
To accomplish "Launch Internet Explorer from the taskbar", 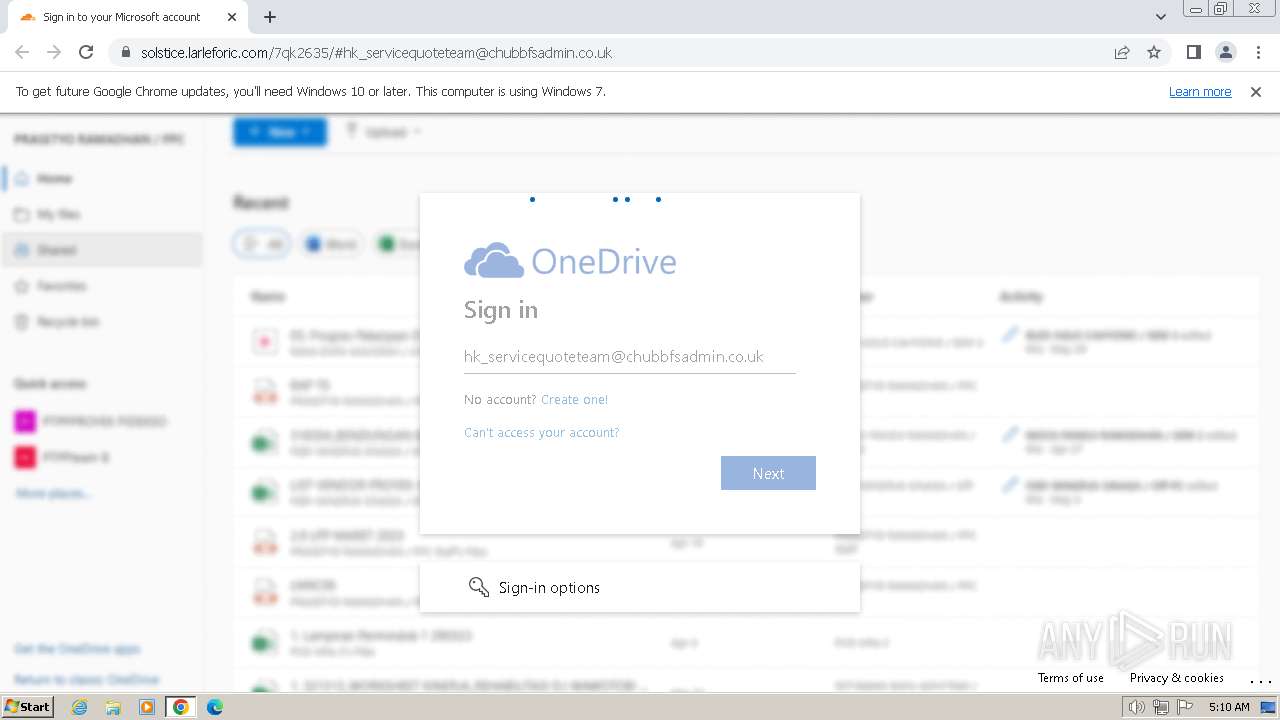I will [79, 707].
